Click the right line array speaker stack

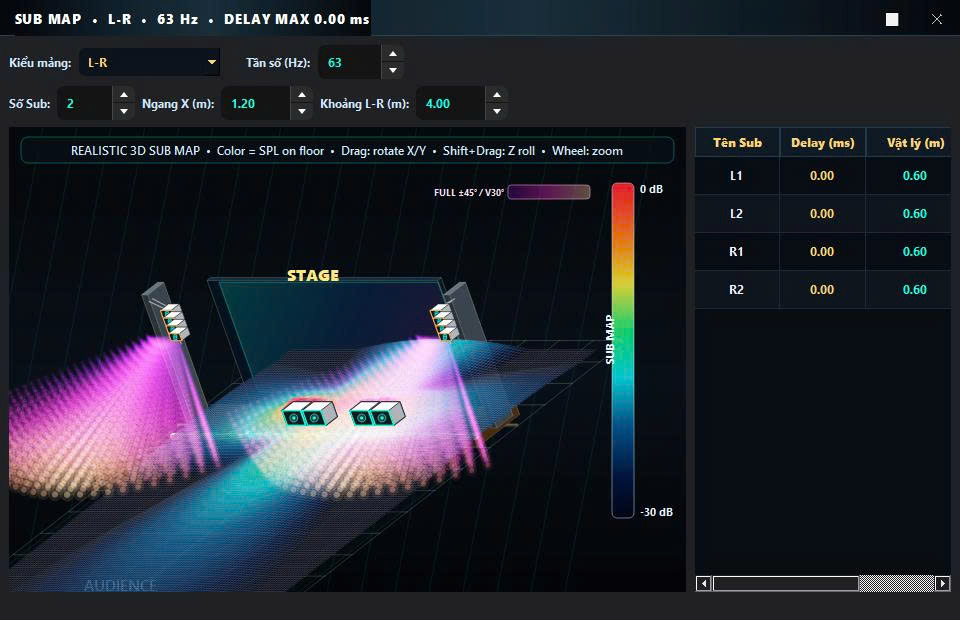445,321
